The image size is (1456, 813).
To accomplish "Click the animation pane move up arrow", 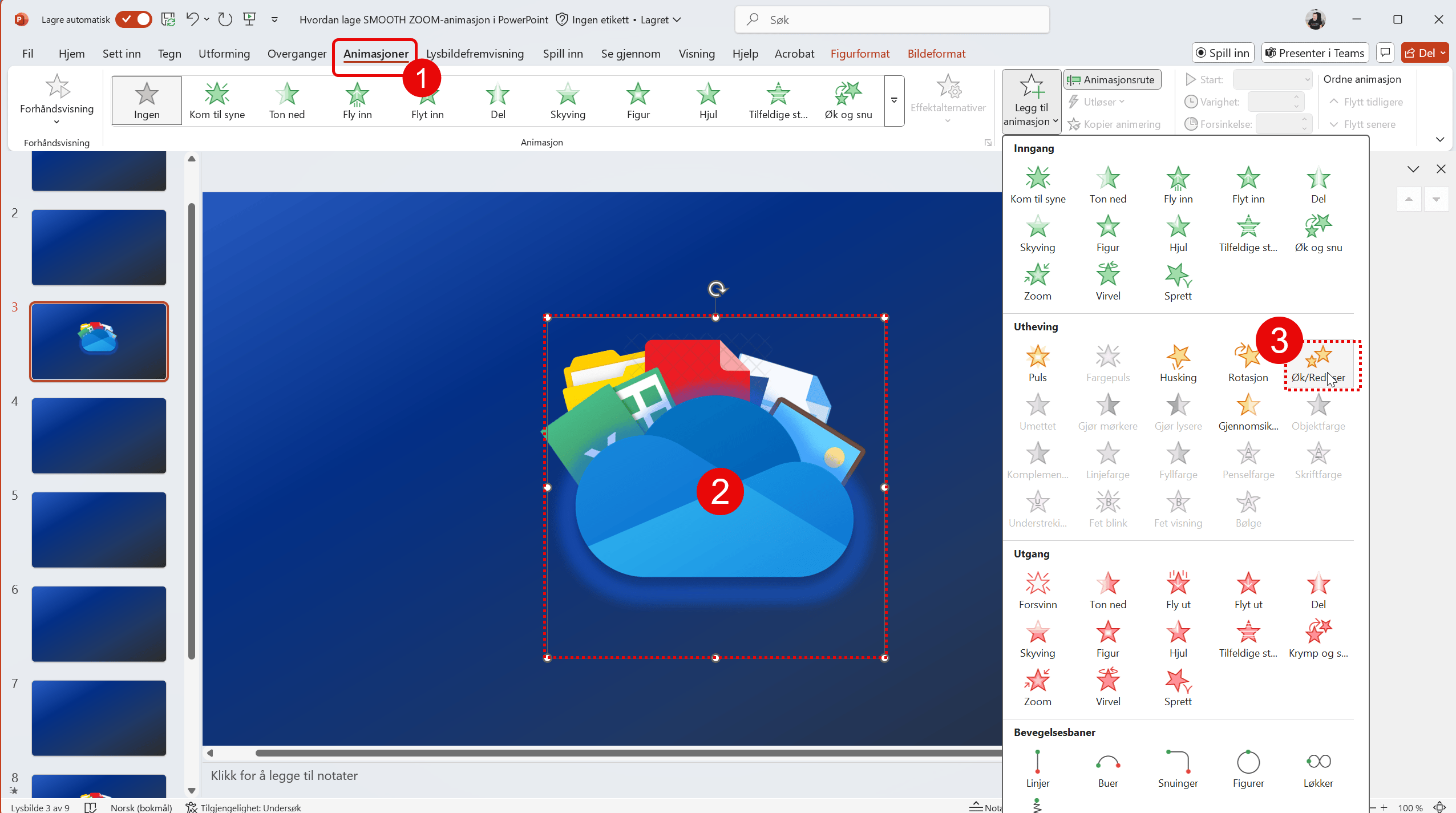I will click(x=1409, y=199).
